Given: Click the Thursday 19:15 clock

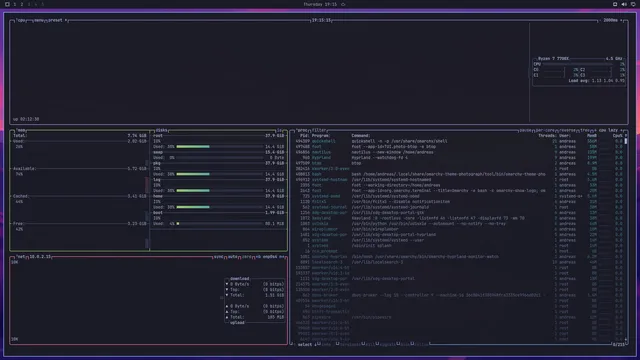Looking at the screenshot, I should tap(320, 4).
